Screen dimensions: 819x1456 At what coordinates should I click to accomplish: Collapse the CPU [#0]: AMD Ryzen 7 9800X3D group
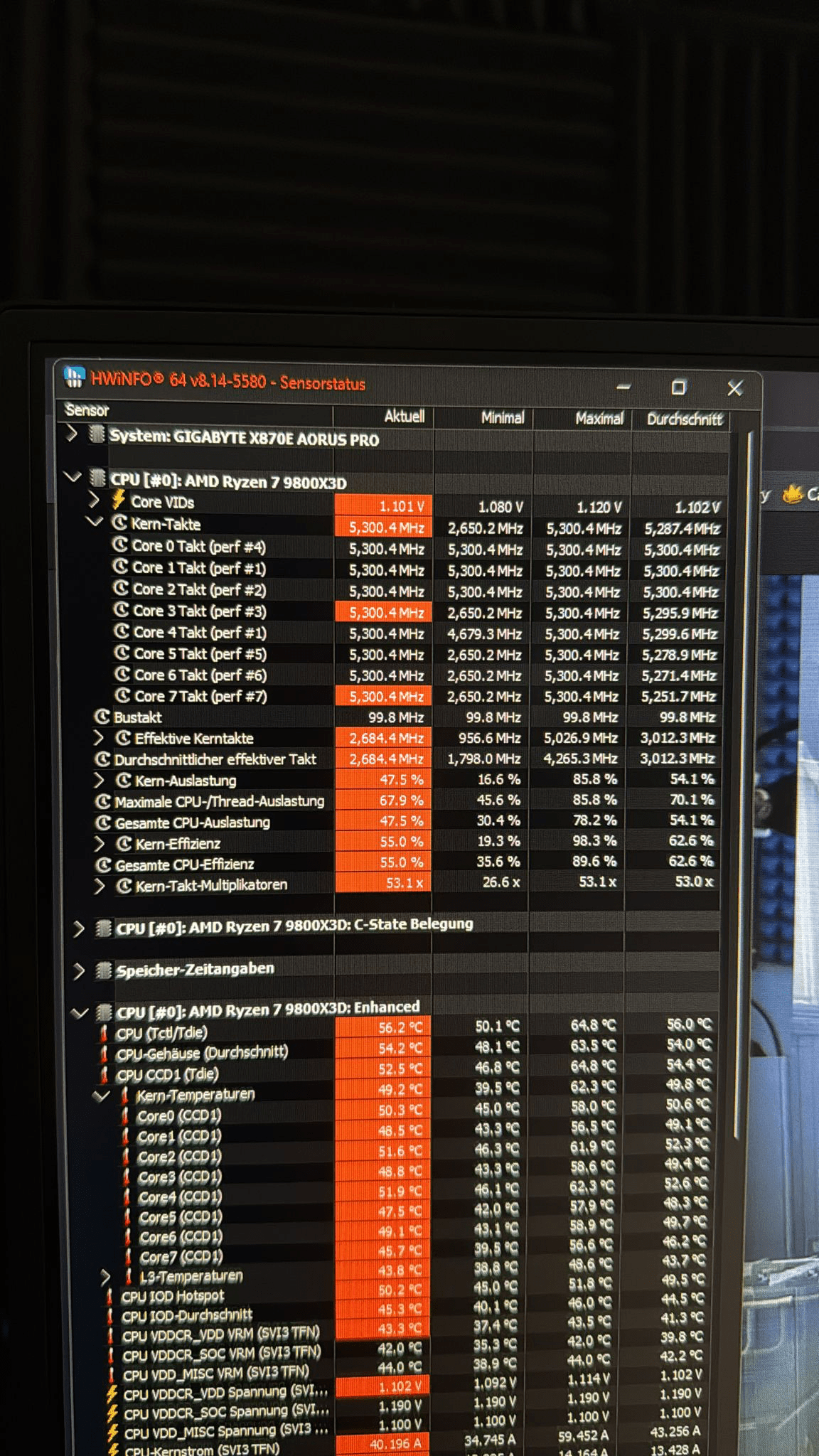(72, 477)
